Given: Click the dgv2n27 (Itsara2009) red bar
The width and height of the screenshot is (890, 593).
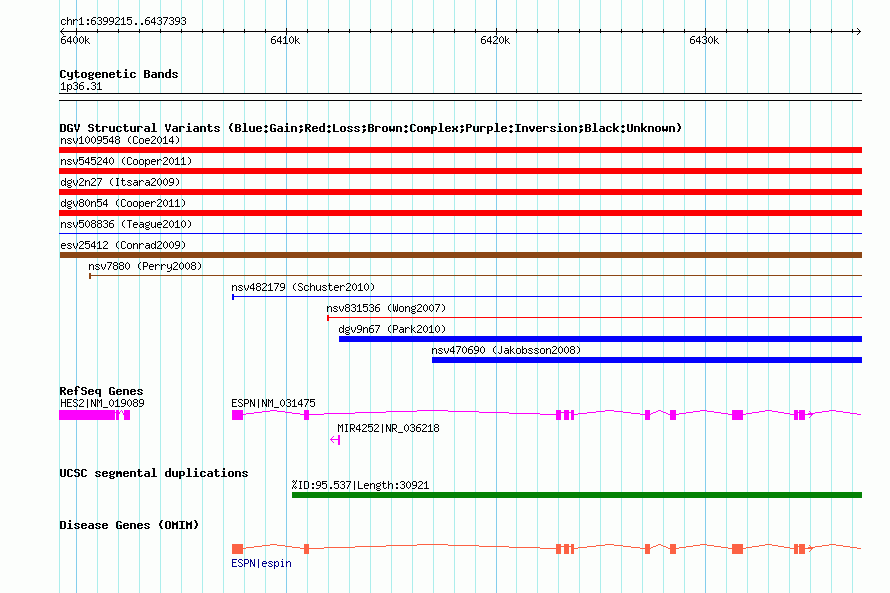Looking at the screenshot, I should coord(460,192).
